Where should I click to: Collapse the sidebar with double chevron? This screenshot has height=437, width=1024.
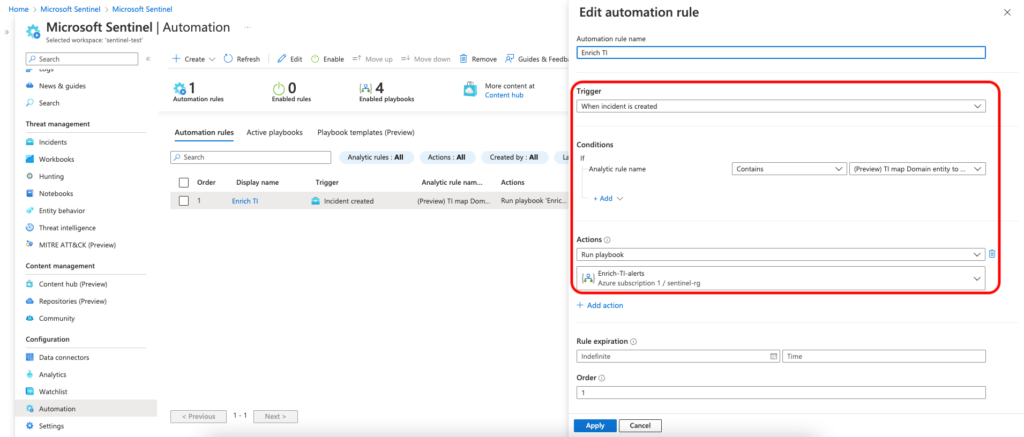pyautogui.click(x=148, y=59)
